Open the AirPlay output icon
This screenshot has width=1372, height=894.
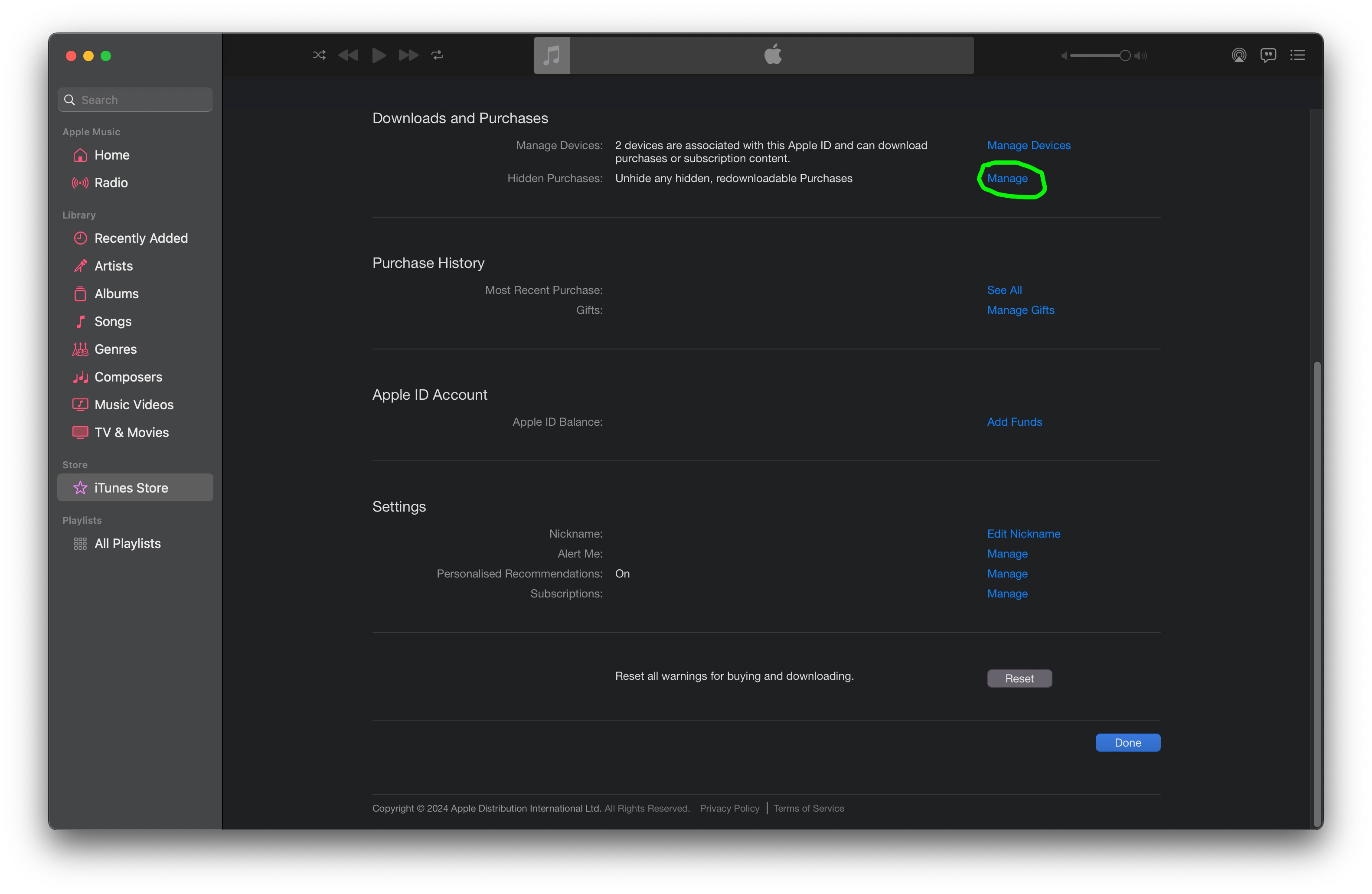(1238, 55)
